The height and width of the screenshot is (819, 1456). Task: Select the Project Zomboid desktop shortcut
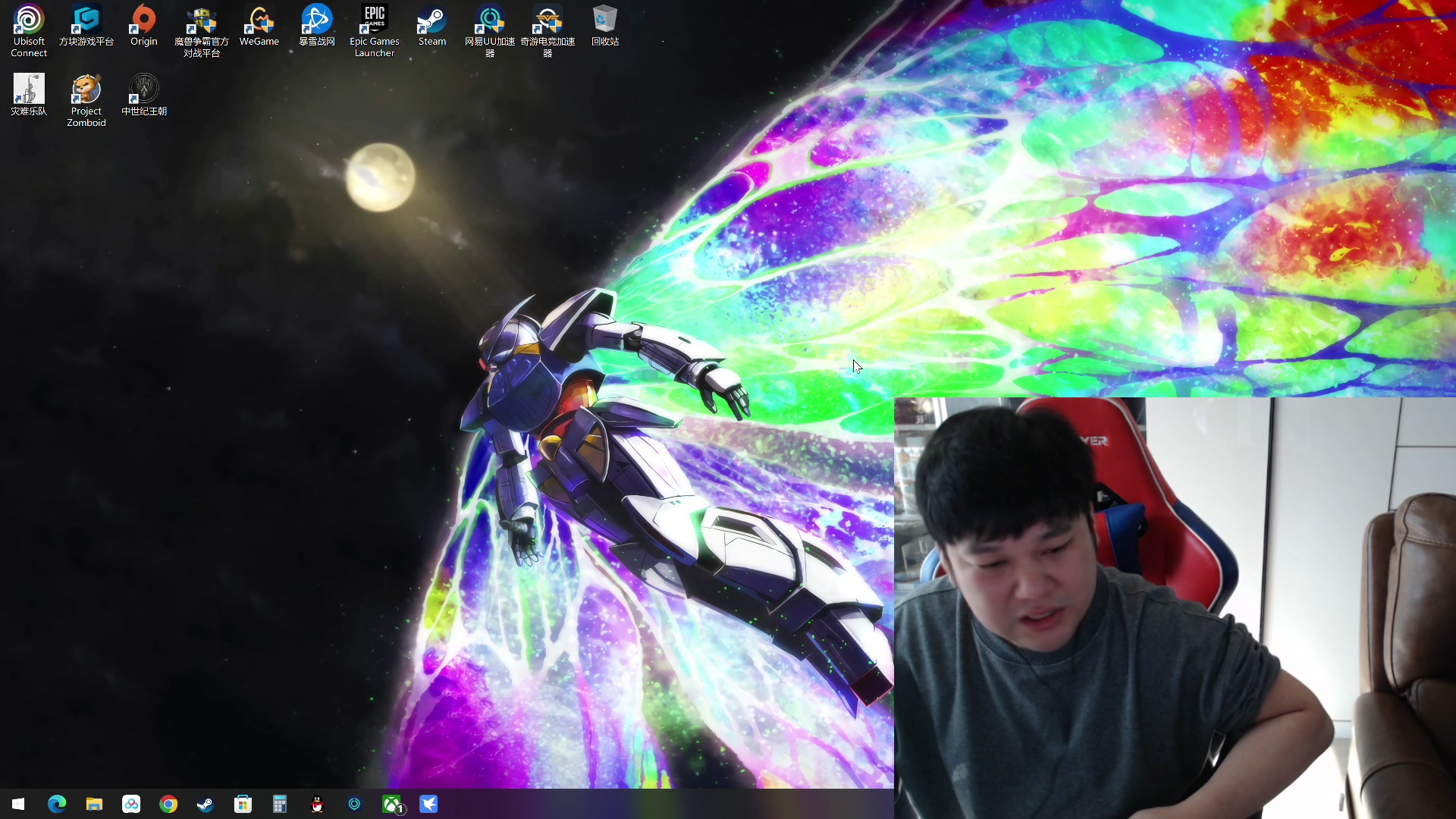pyautogui.click(x=86, y=100)
